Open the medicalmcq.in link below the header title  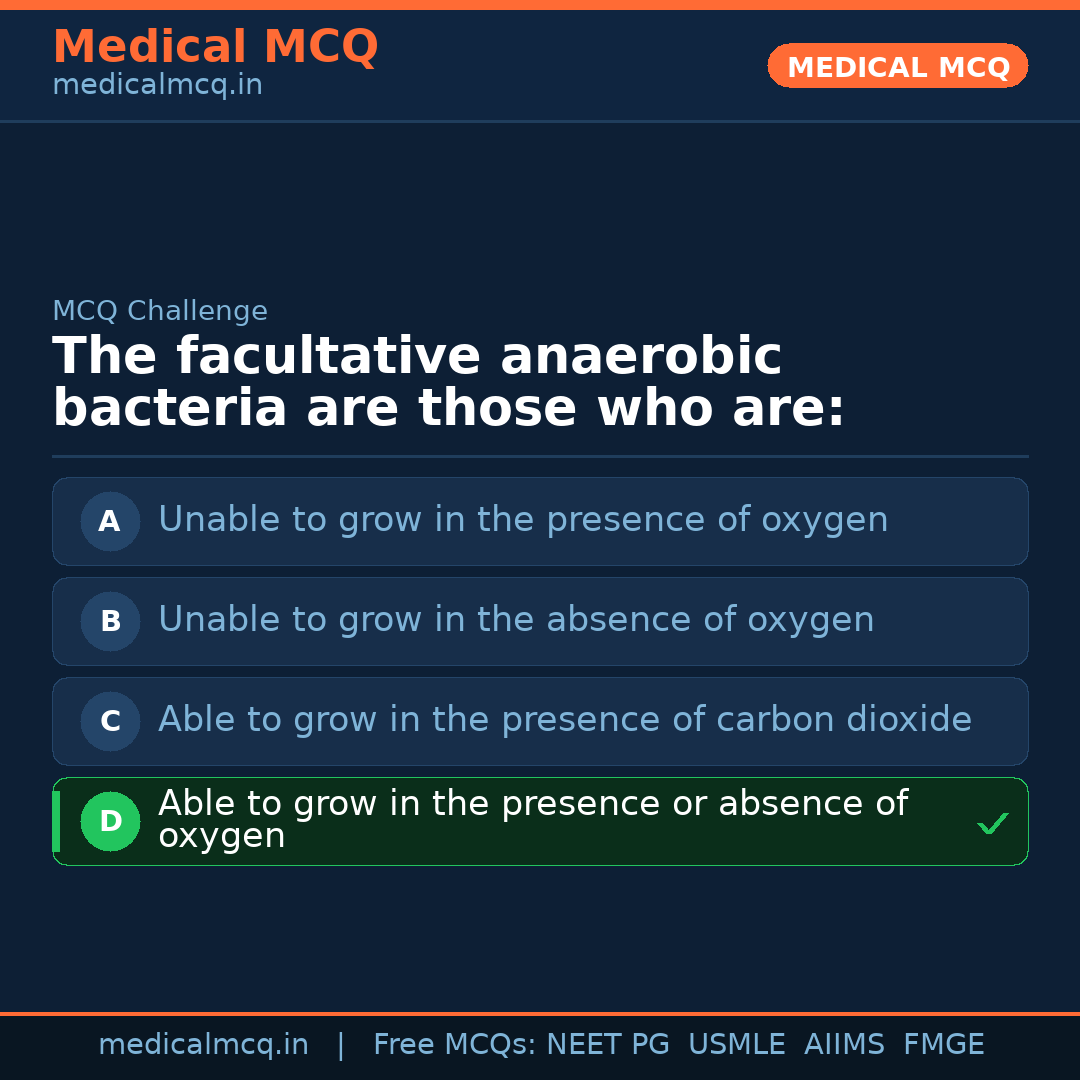pos(157,86)
